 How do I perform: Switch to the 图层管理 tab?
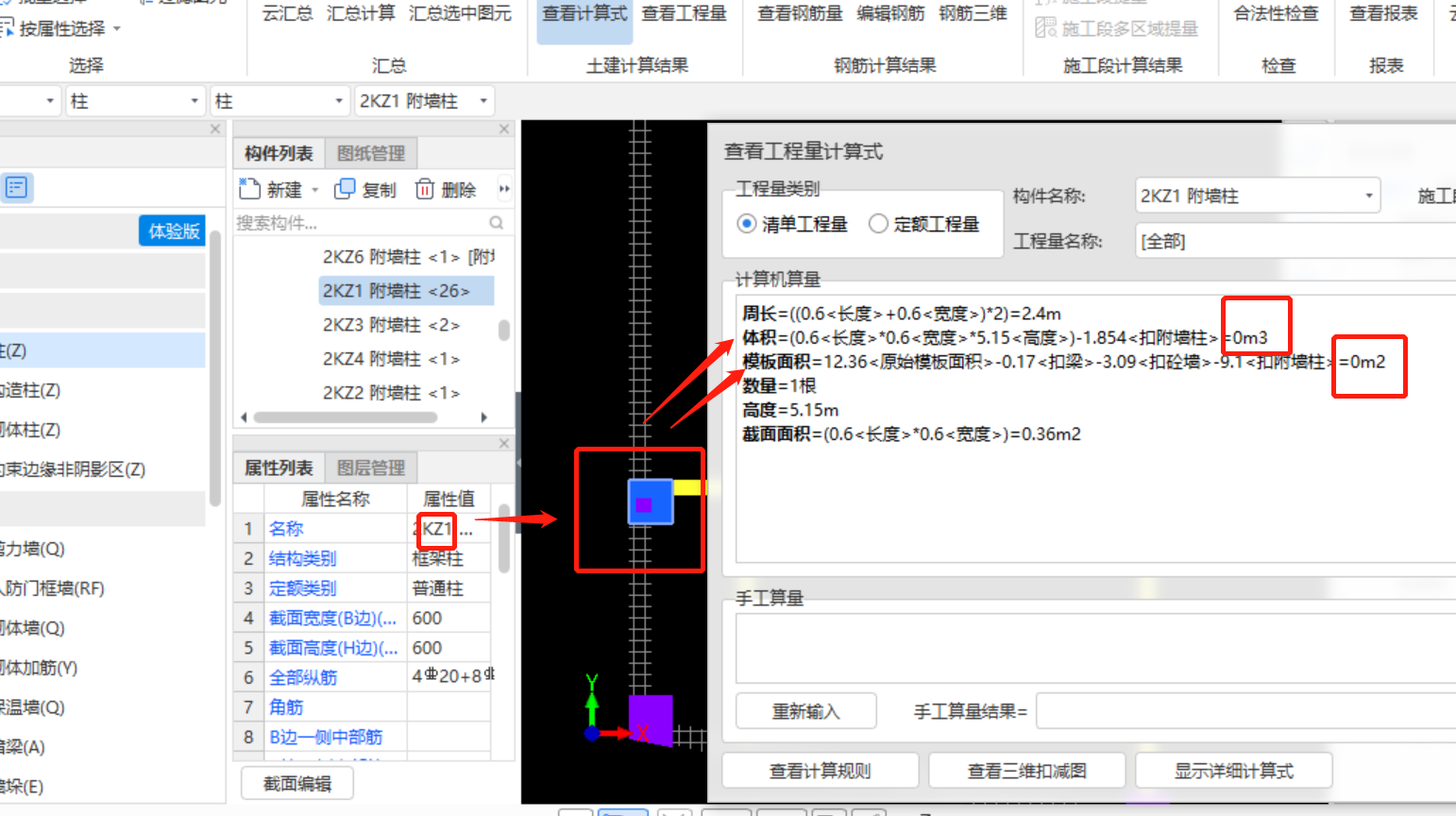(x=371, y=467)
